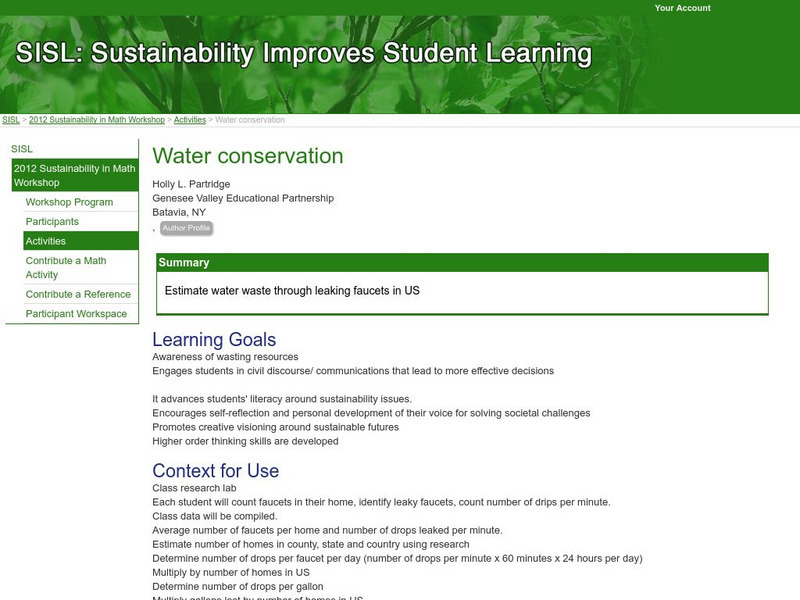
Task: Open 2012 Sustainability in Math Workshop breadcrumb
Action: (96, 120)
